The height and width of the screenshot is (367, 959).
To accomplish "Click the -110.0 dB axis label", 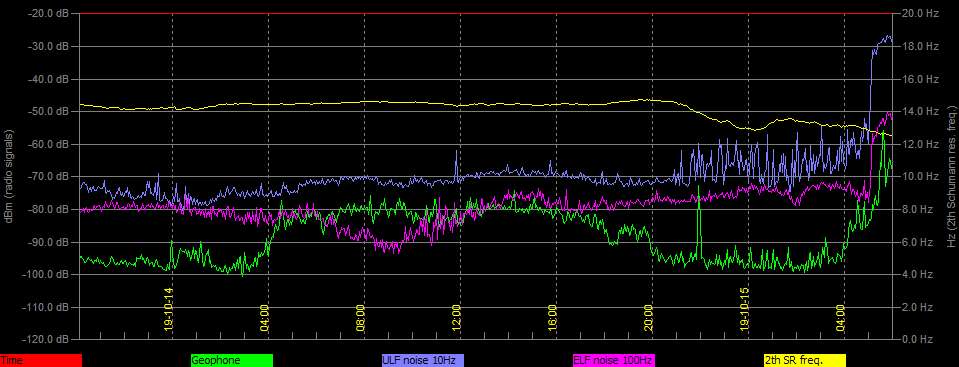I will click(46, 307).
